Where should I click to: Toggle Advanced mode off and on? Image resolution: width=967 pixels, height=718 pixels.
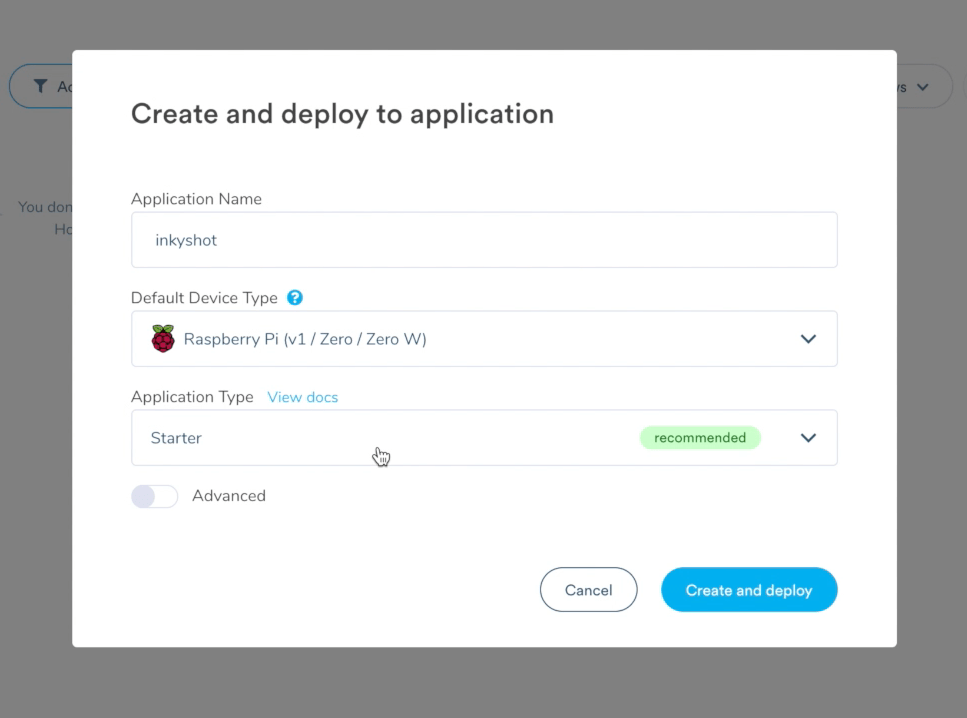[154, 496]
